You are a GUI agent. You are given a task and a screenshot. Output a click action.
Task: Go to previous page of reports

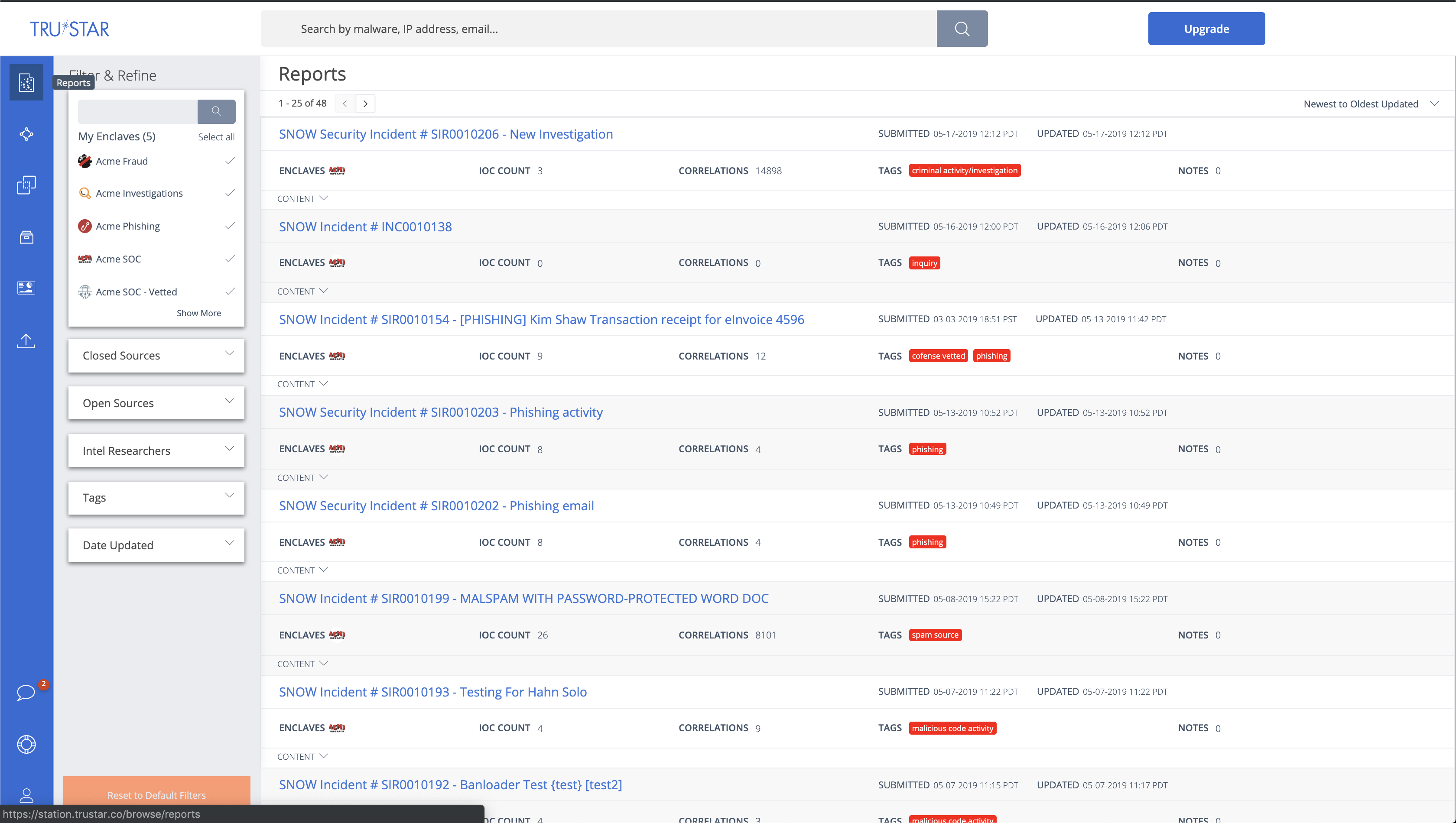pyautogui.click(x=344, y=104)
